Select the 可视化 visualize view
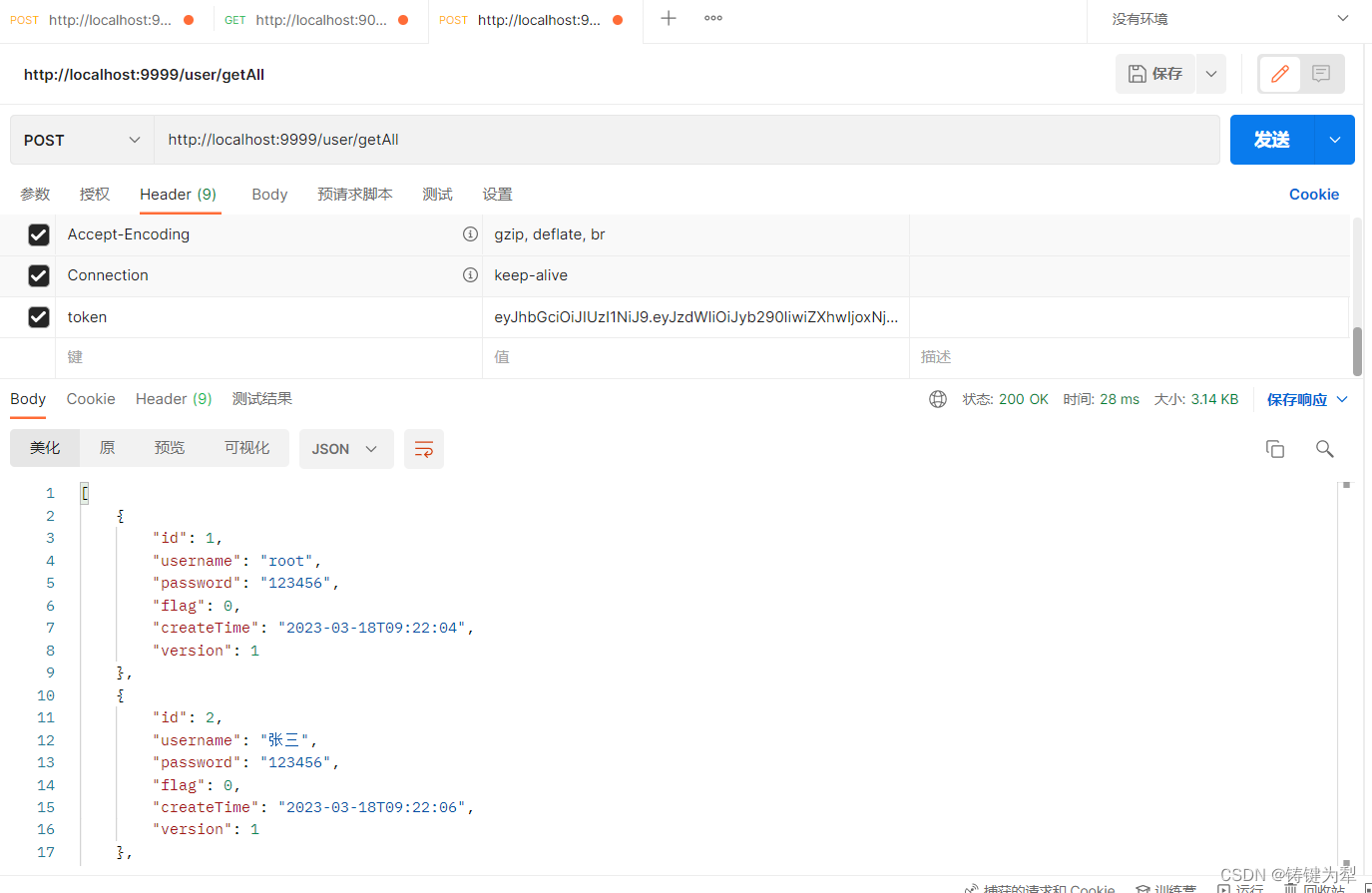 point(246,448)
